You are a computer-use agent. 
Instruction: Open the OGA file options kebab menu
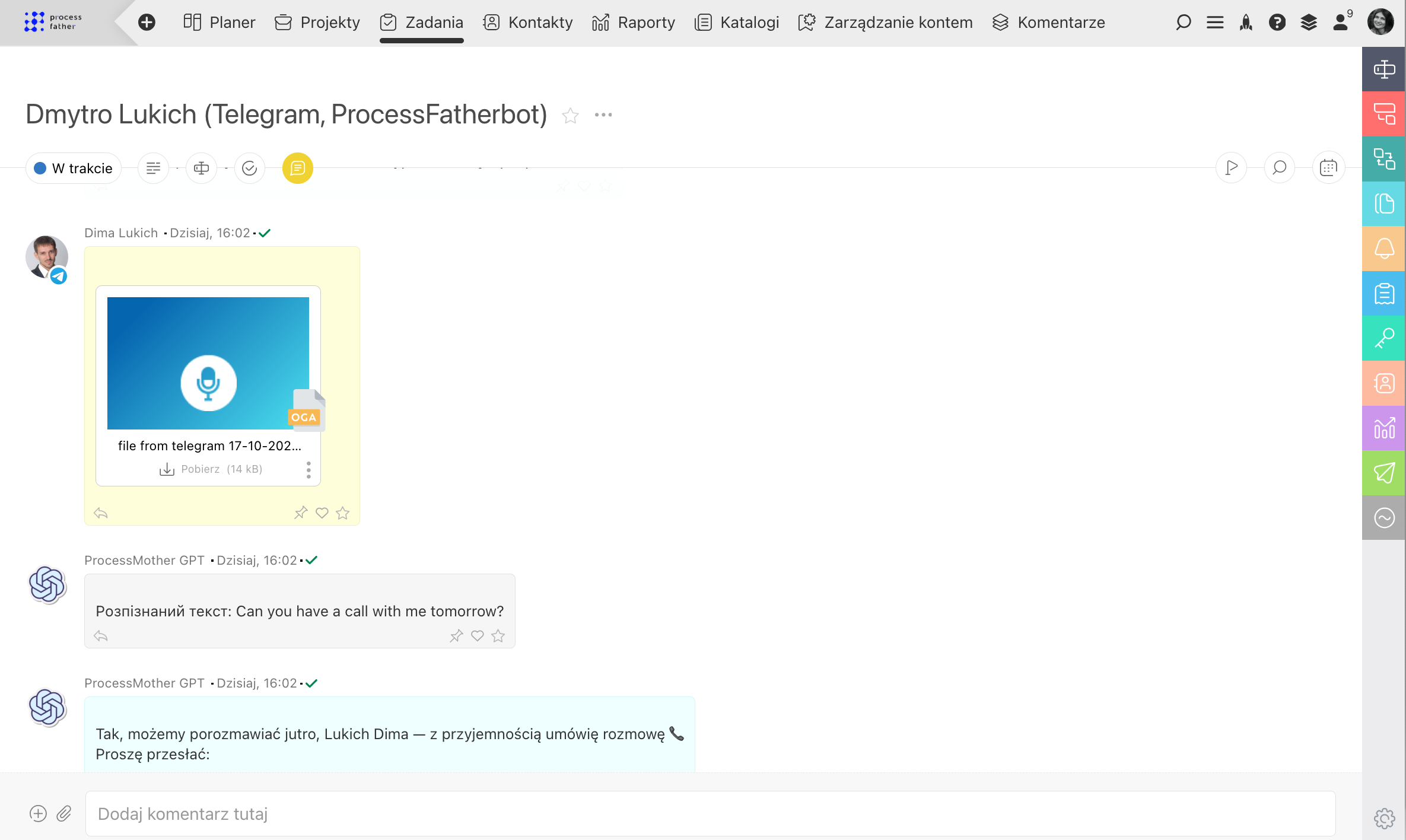point(308,470)
